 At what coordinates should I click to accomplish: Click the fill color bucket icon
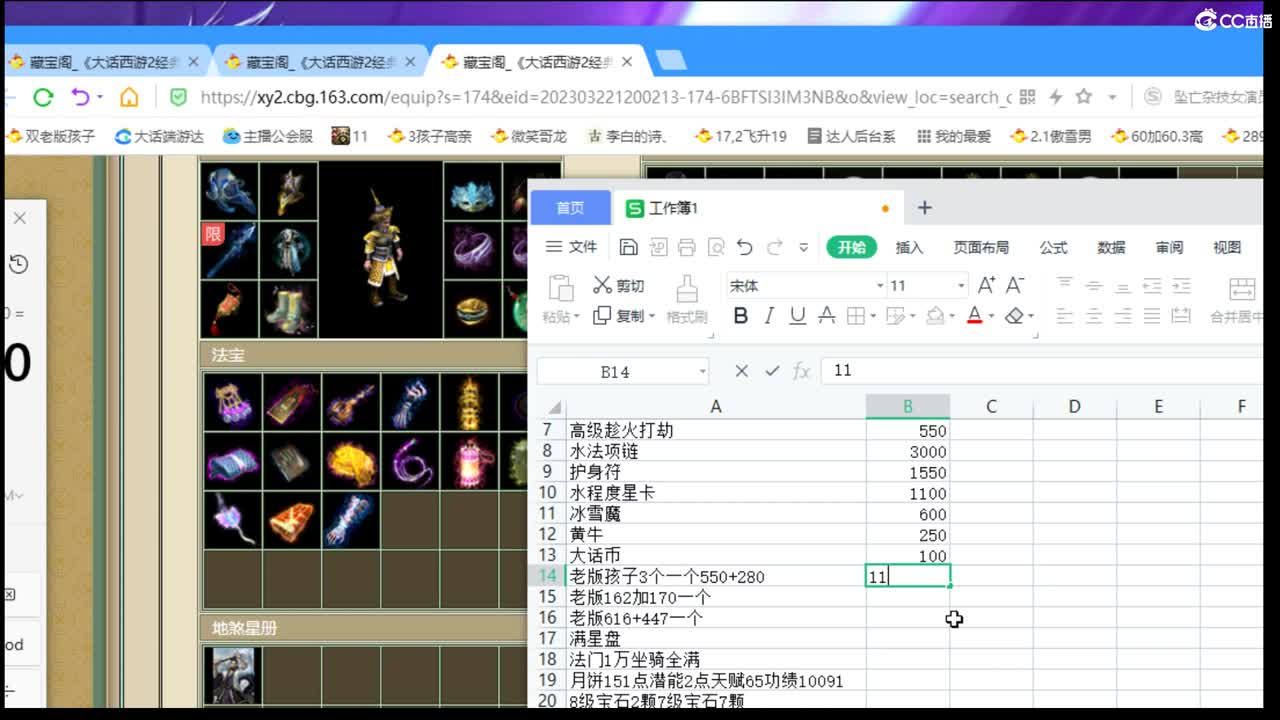click(x=934, y=316)
